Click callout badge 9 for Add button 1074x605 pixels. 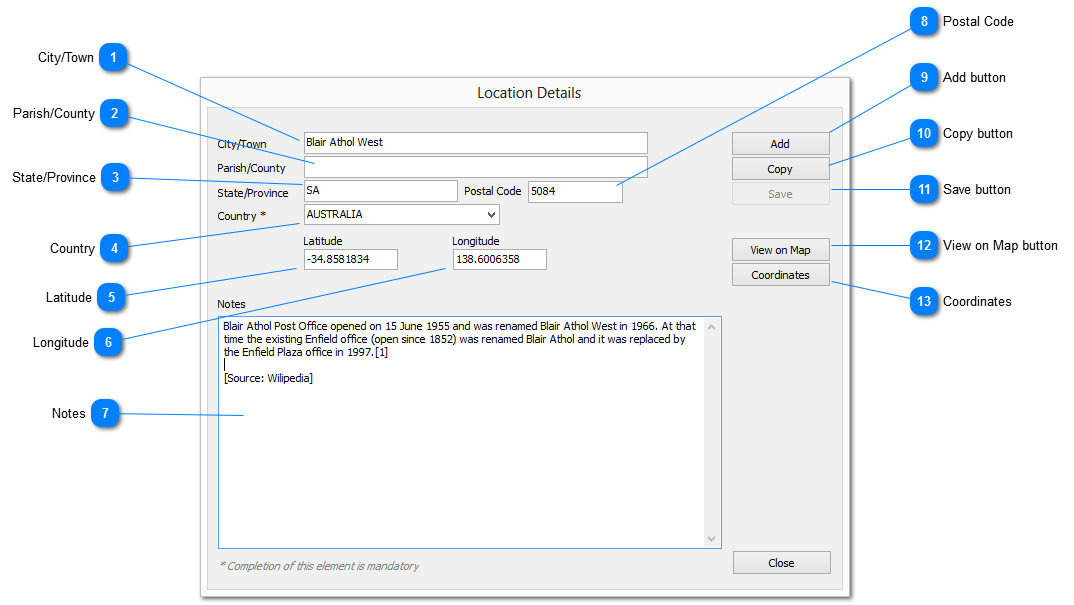coord(923,77)
